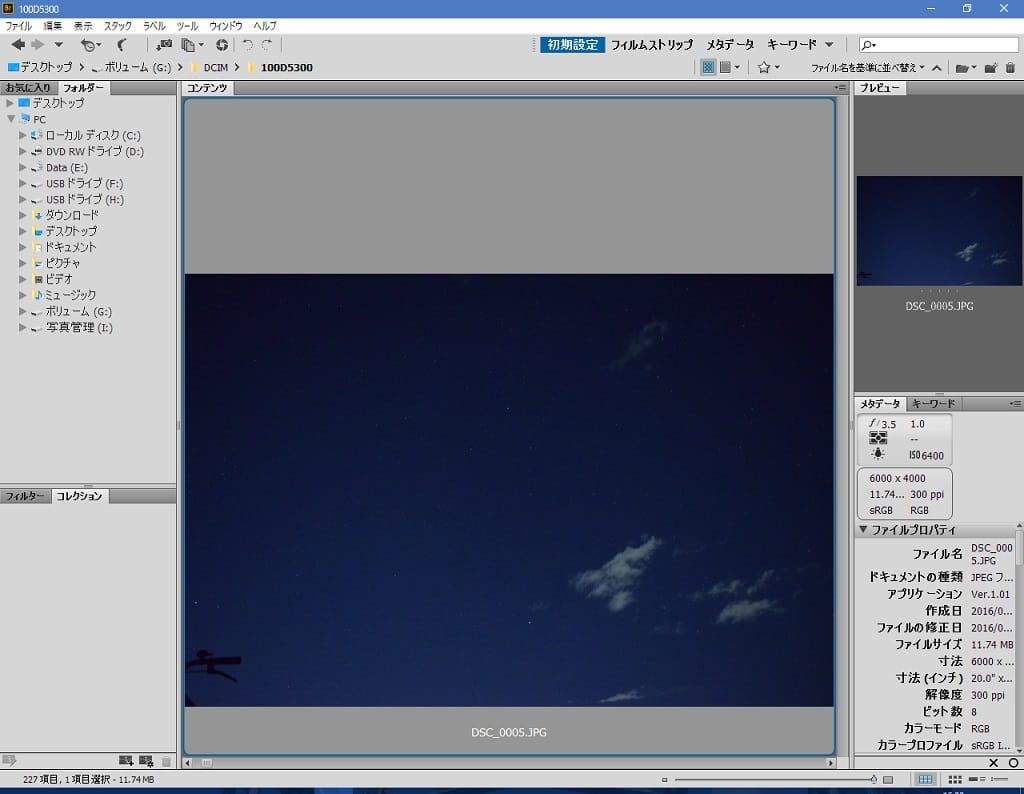The height and width of the screenshot is (794, 1024).
Task: Create a new folder with toolbar icon
Action: coord(991,68)
